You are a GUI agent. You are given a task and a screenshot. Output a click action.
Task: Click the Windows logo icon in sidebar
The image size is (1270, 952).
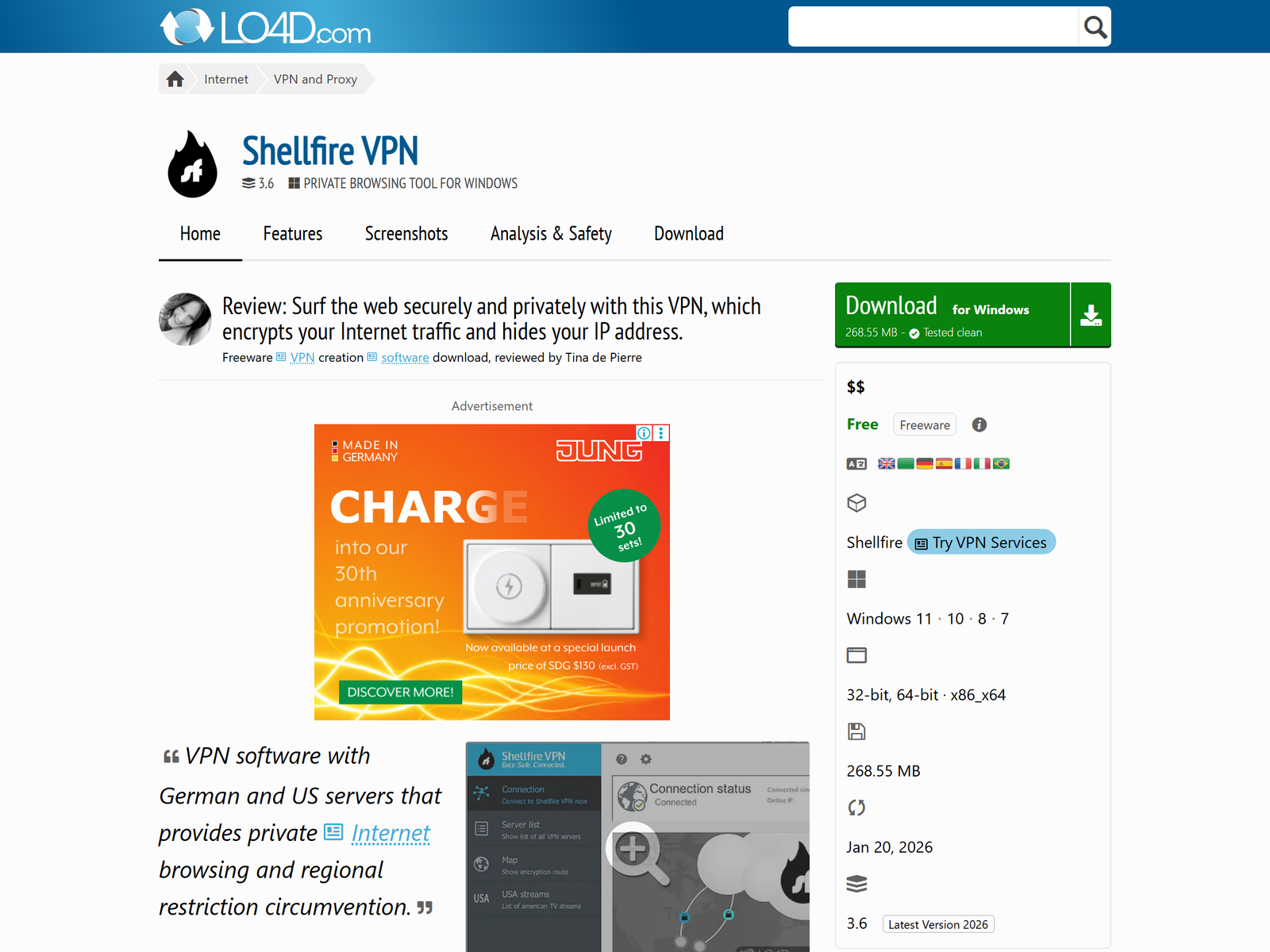[x=856, y=579]
